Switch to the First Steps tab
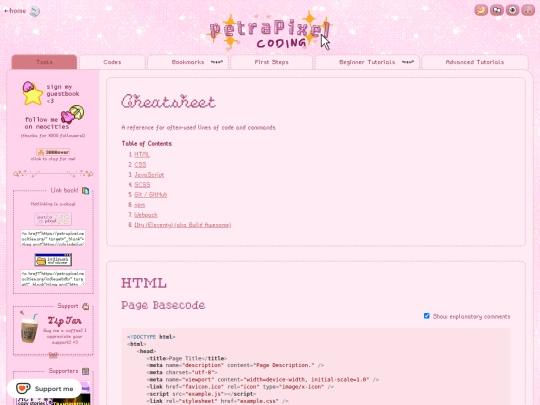This screenshot has height=405, width=540. click(x=271, y=62)
